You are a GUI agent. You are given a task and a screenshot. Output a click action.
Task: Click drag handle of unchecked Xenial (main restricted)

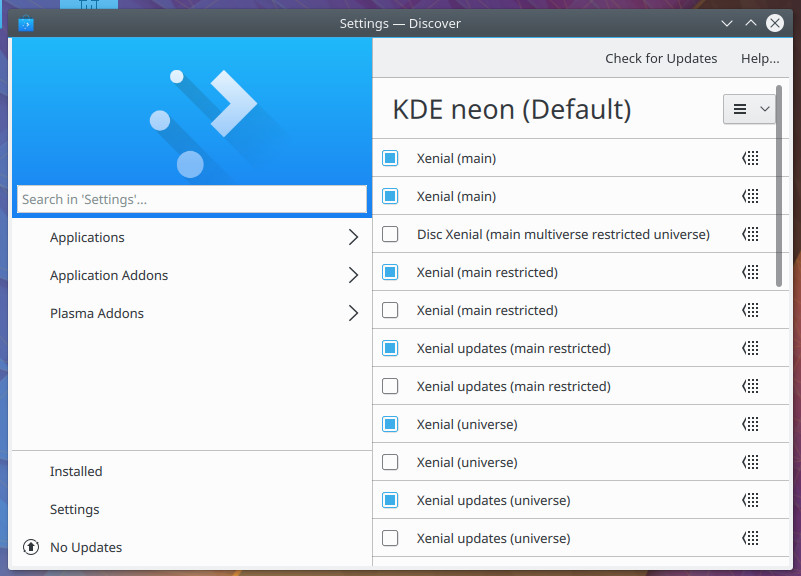pyautogui.click(x=750, y=310)
